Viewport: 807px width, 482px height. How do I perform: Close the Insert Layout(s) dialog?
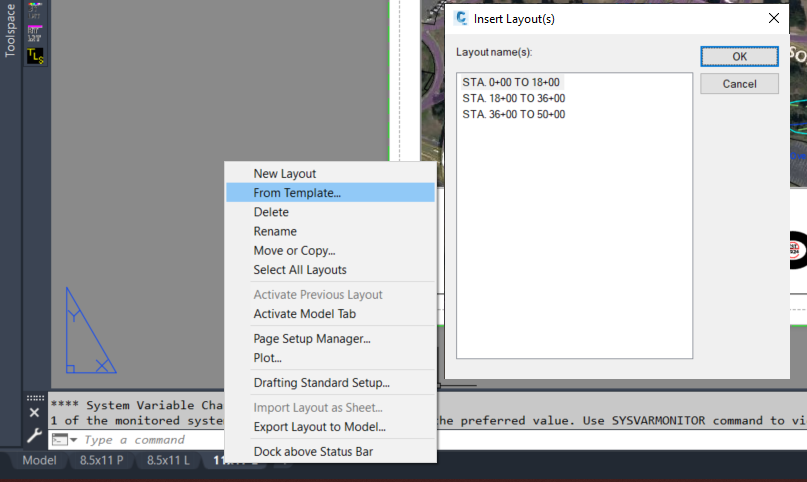[774, 19]
